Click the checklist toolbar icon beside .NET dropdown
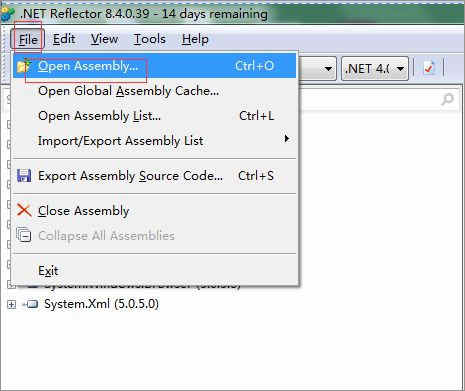 coord(429,68)
